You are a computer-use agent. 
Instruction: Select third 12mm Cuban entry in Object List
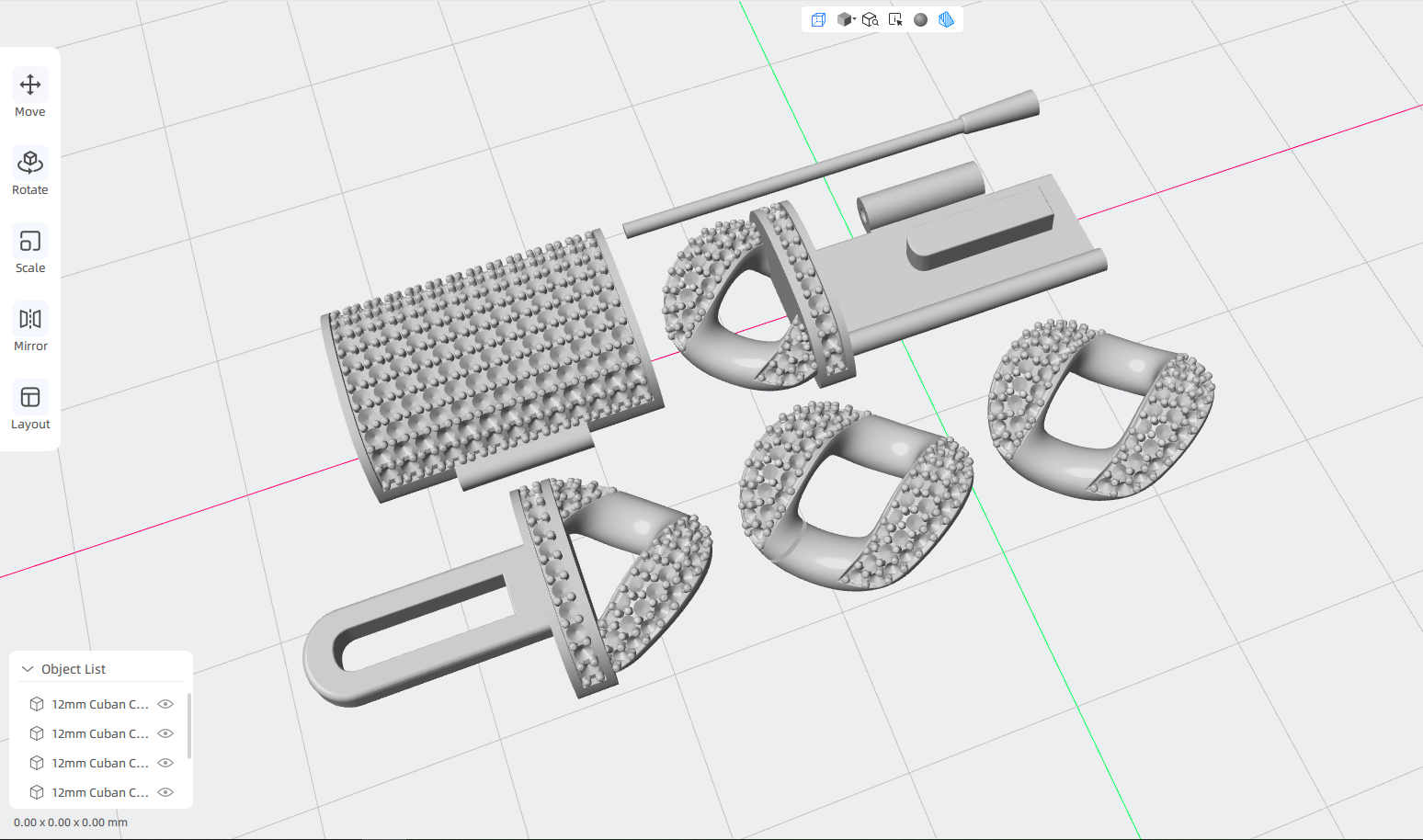(x=99, y=763)
